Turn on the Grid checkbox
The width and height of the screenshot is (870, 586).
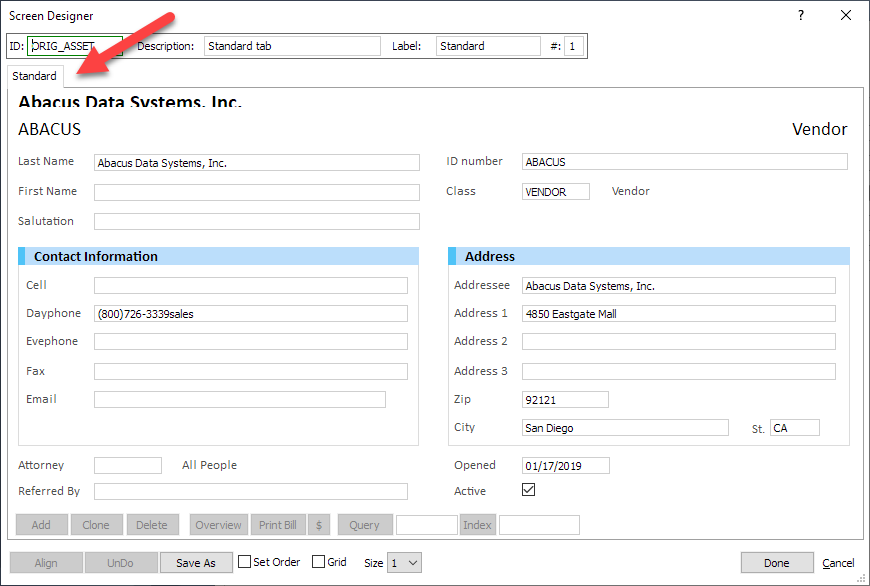click(318, 562)
